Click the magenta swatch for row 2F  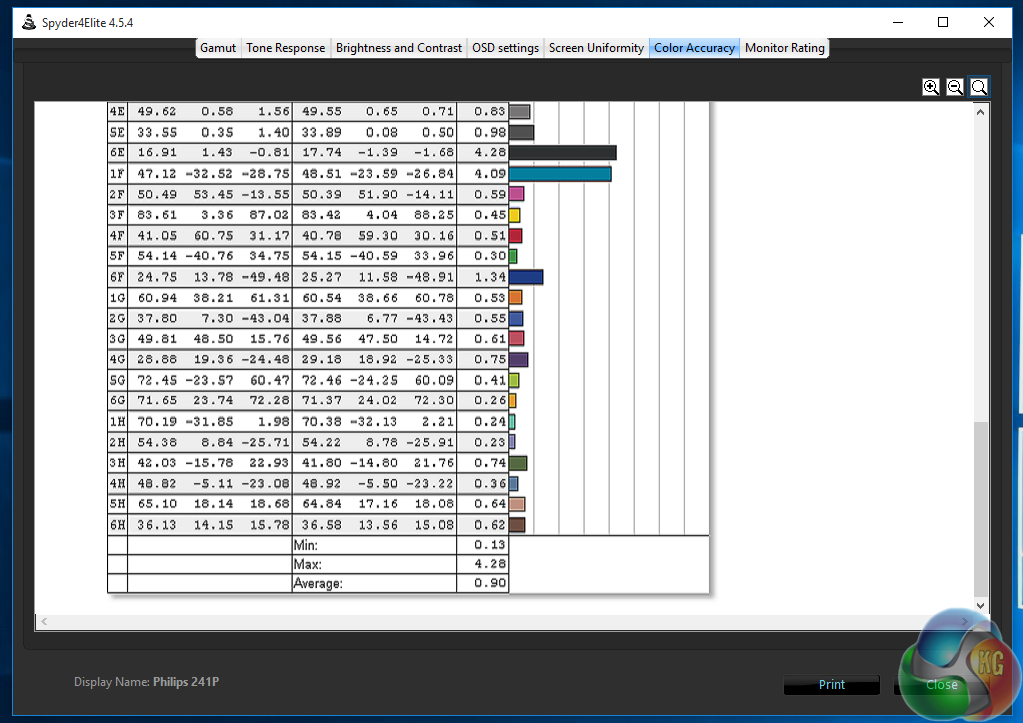[516, 194]
